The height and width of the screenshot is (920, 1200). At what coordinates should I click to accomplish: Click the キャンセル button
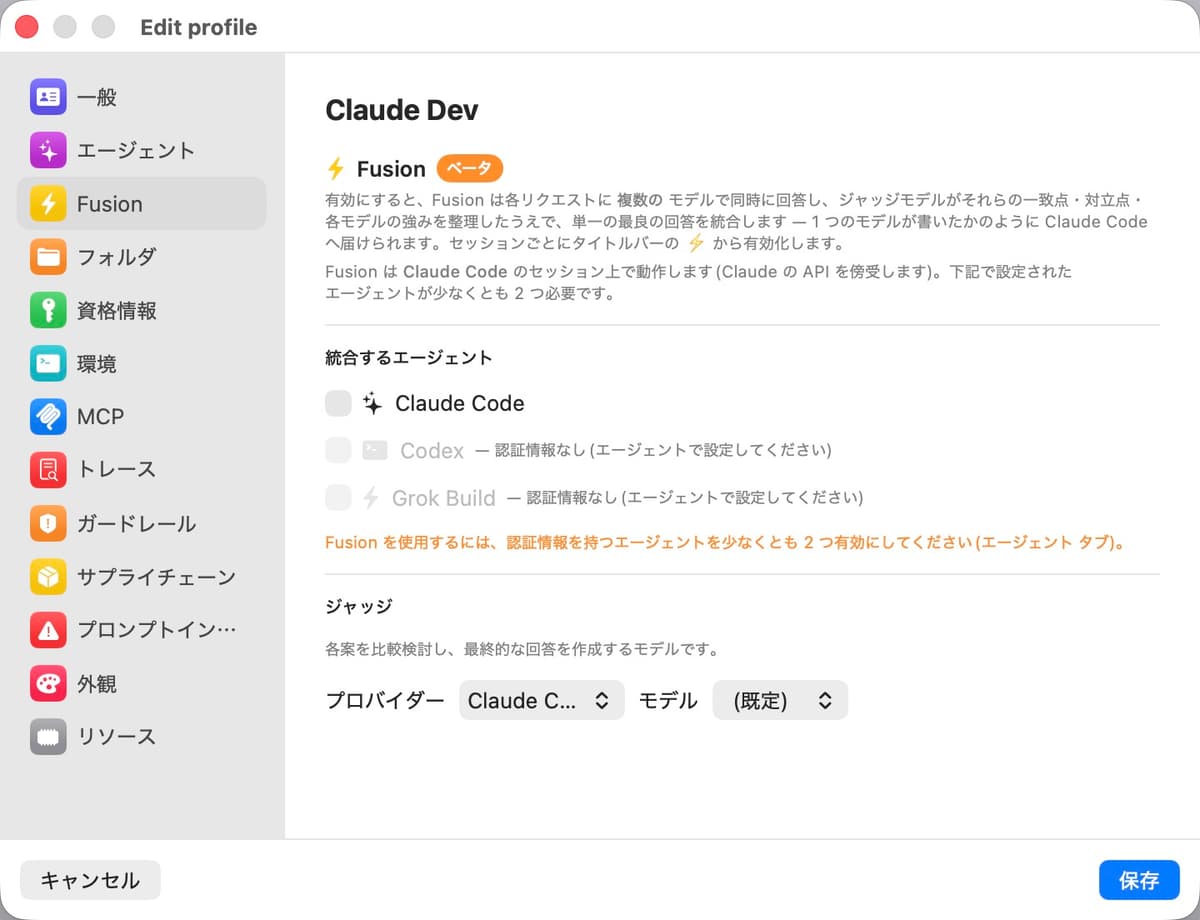pyautogui.click(x=90, y=880)
